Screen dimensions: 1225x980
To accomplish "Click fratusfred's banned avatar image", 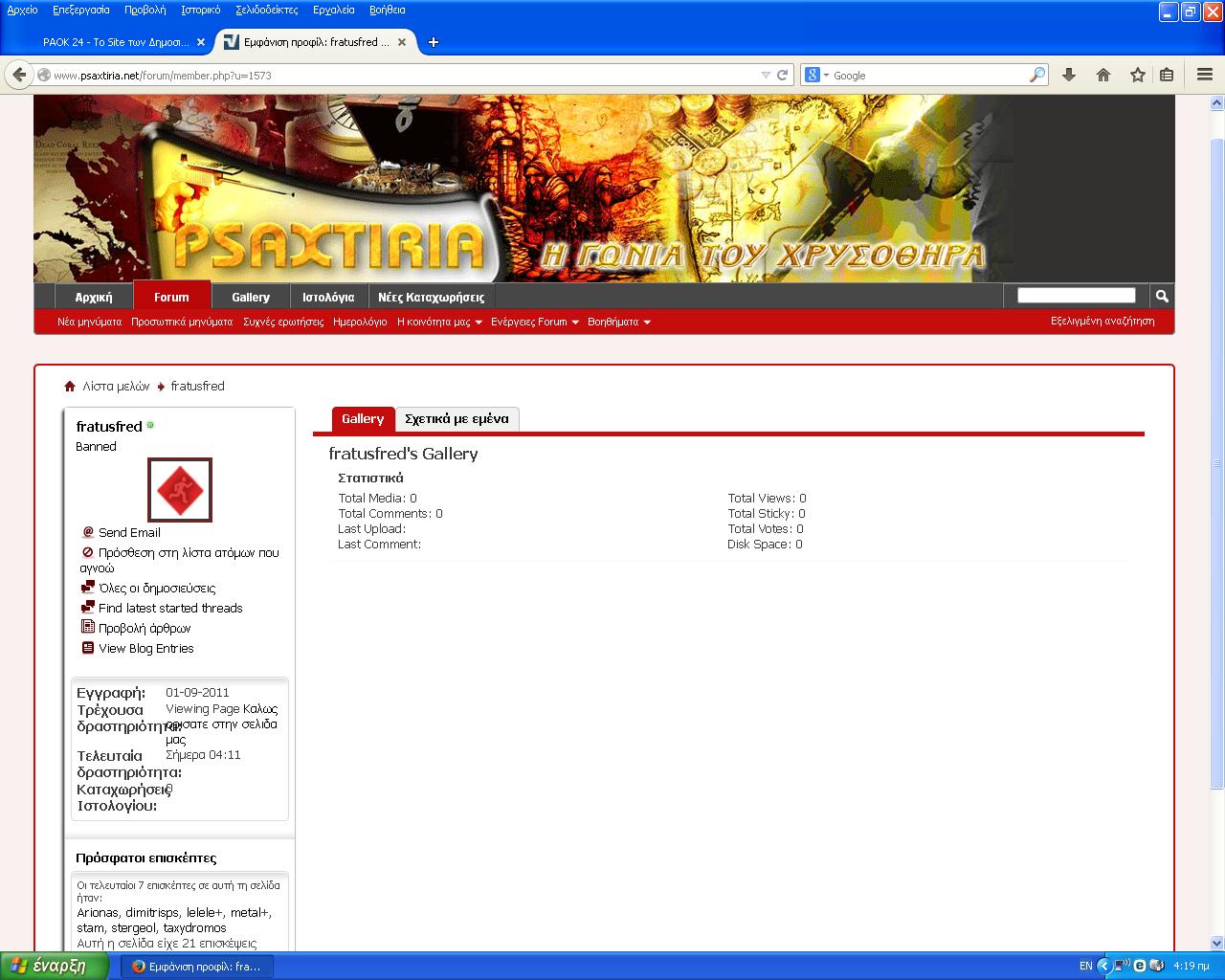I will pyautogui.click(x=180, y=490).
